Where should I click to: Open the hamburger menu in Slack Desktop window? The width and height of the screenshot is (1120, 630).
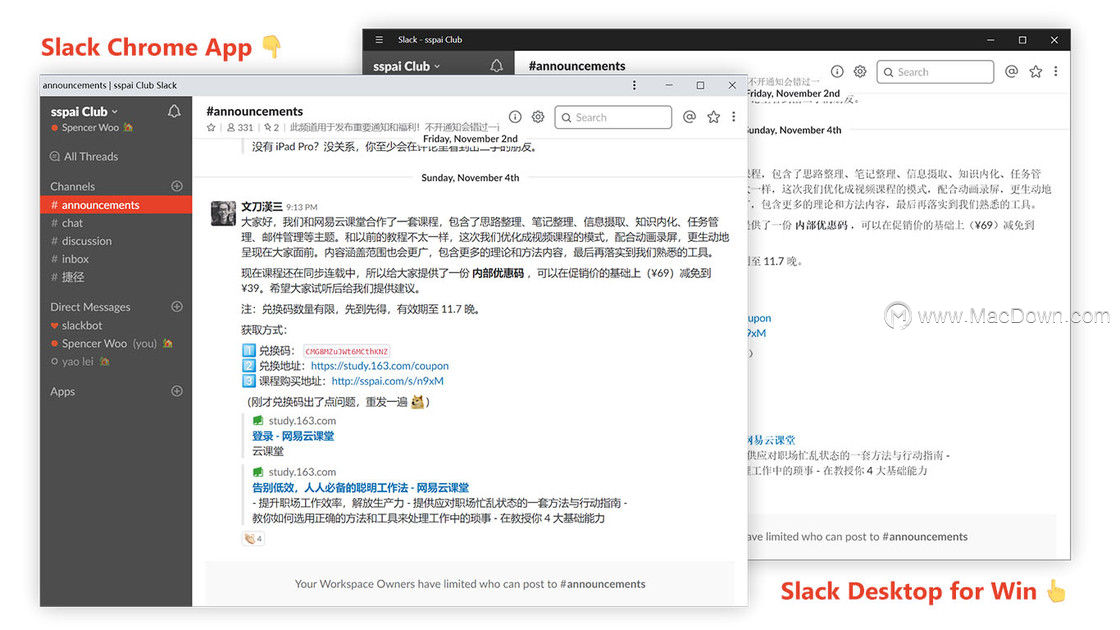click(379, 40)
